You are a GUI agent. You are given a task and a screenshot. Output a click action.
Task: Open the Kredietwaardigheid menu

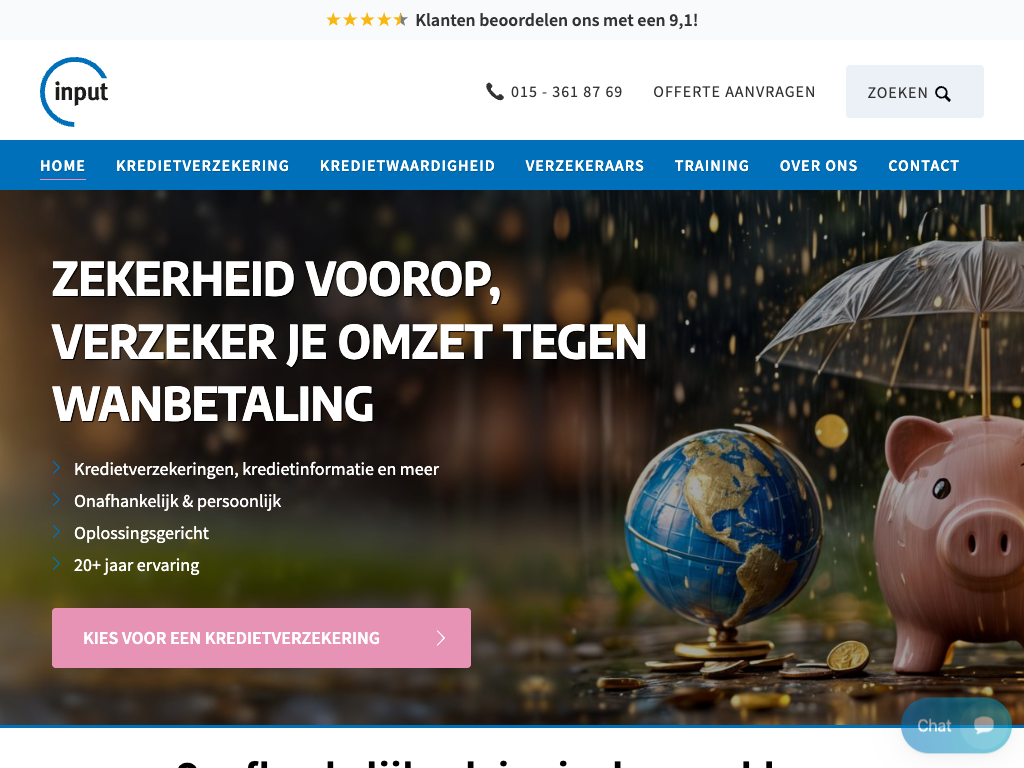407,166
